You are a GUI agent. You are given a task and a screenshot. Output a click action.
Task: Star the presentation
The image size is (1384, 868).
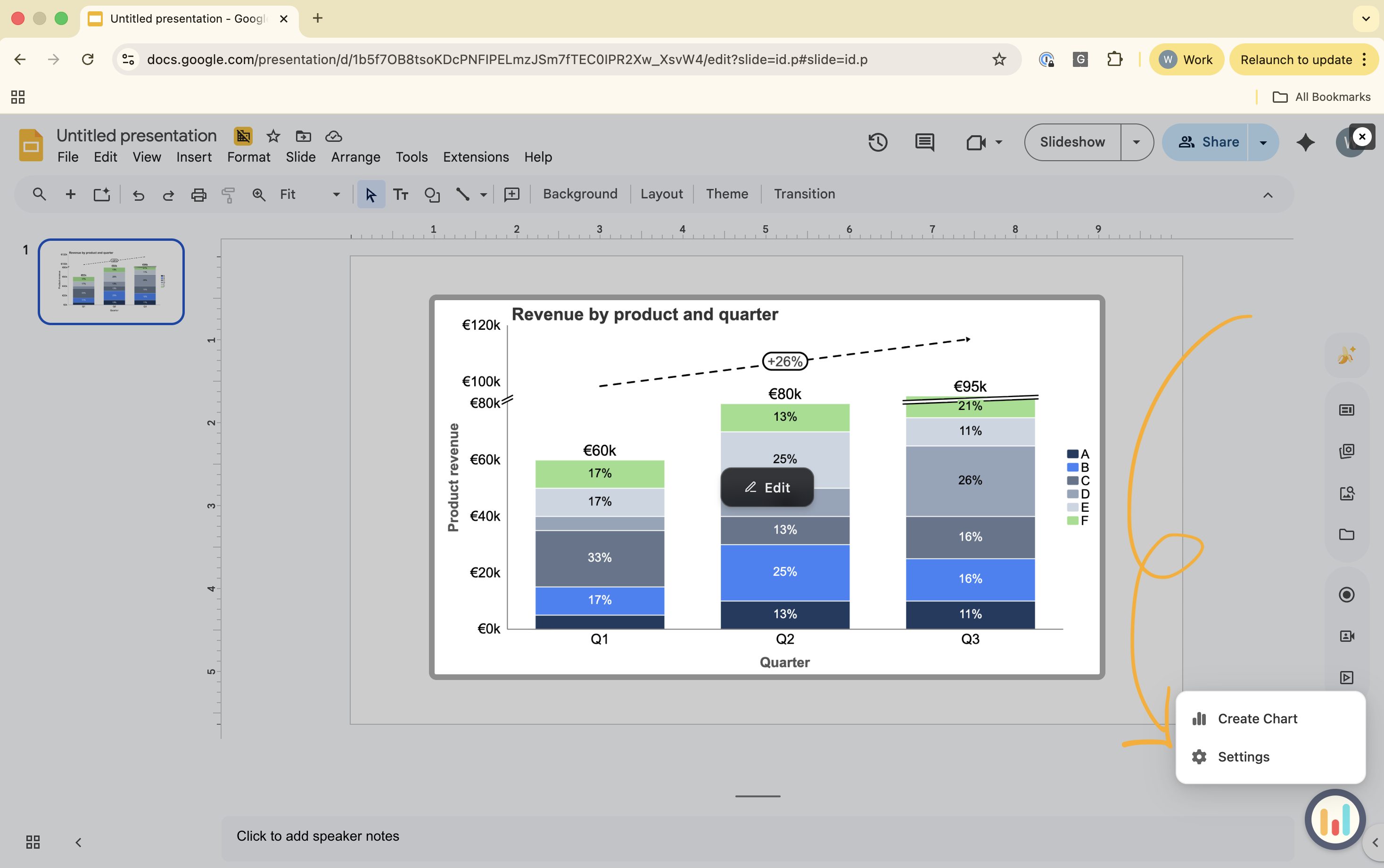point(272,136)
